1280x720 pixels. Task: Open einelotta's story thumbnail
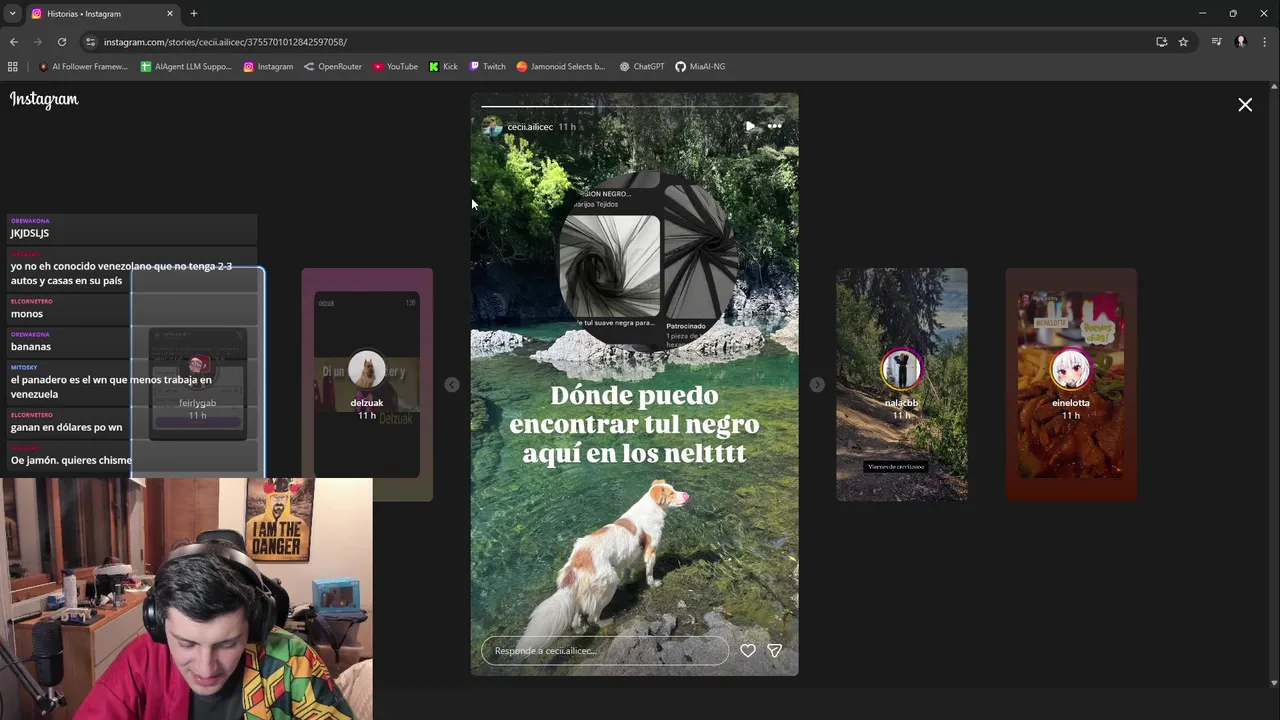[x=1071, y=384]
